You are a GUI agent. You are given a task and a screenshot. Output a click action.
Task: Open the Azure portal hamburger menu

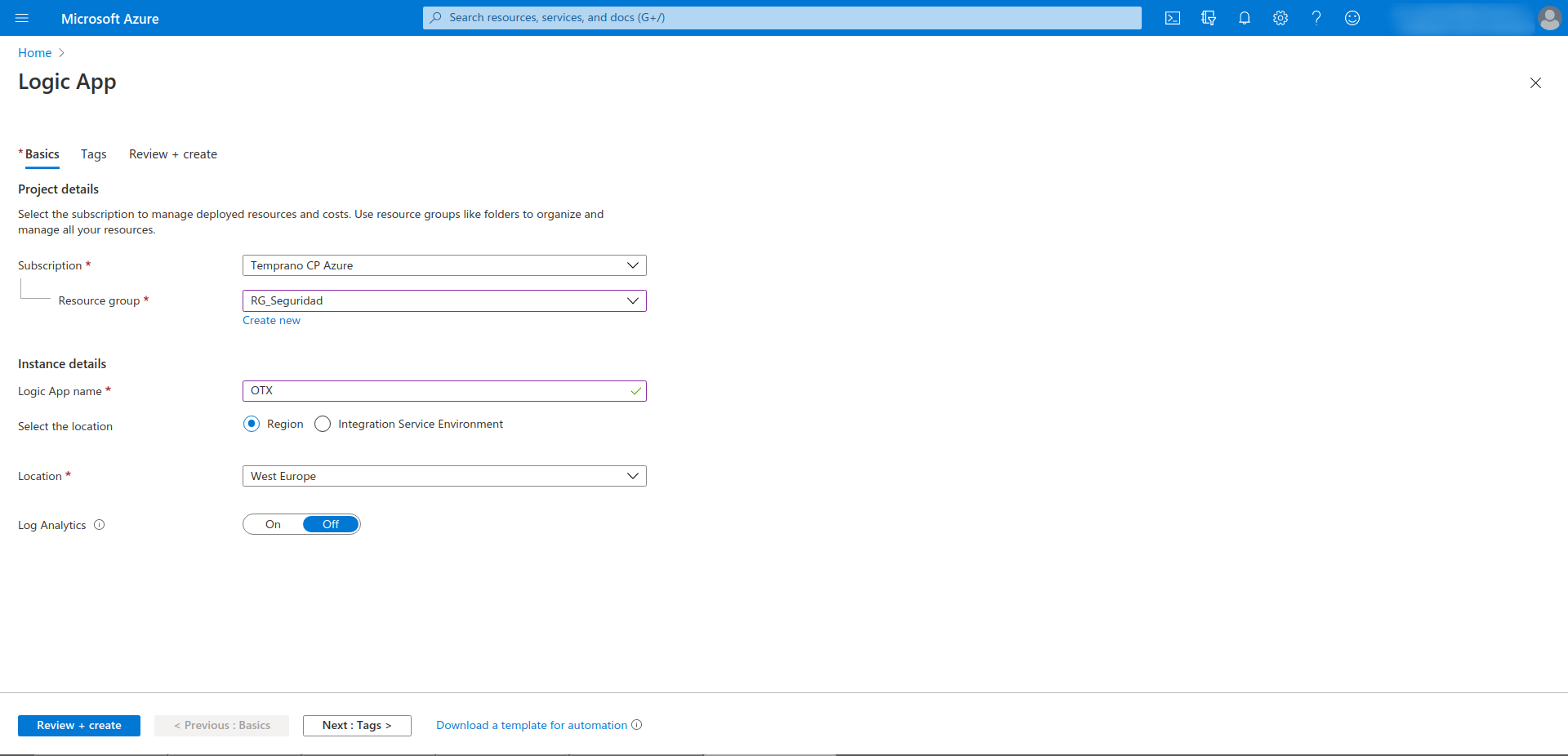[x=22, y=18]
